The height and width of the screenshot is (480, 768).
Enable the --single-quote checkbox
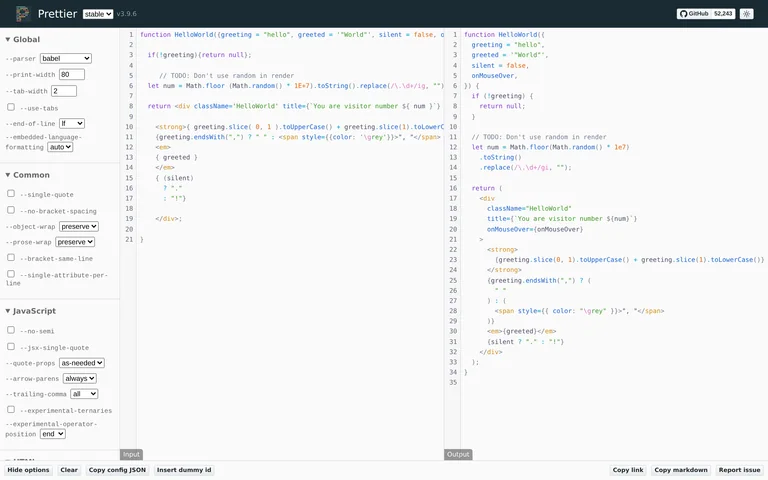coord(11,193)
